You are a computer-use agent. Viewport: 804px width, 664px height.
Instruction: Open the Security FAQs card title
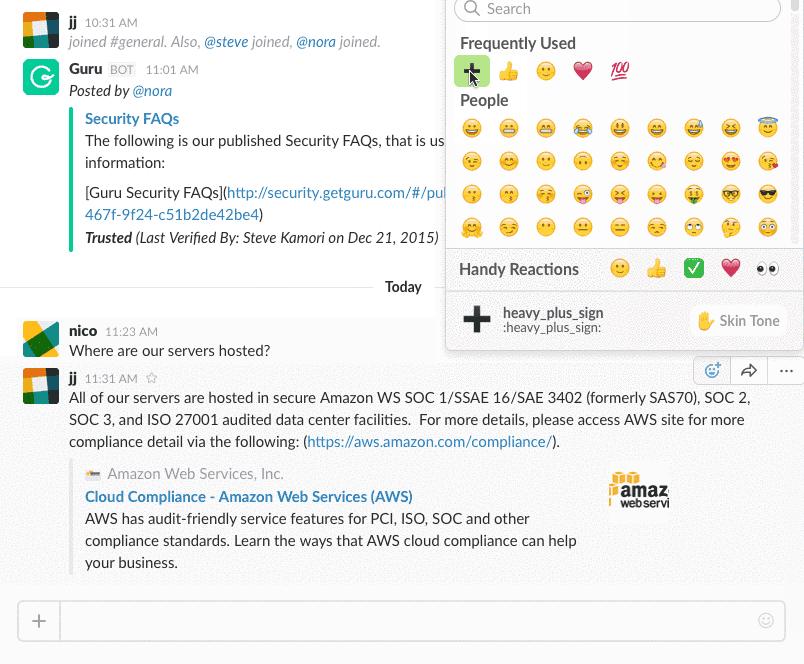point(132,118)
